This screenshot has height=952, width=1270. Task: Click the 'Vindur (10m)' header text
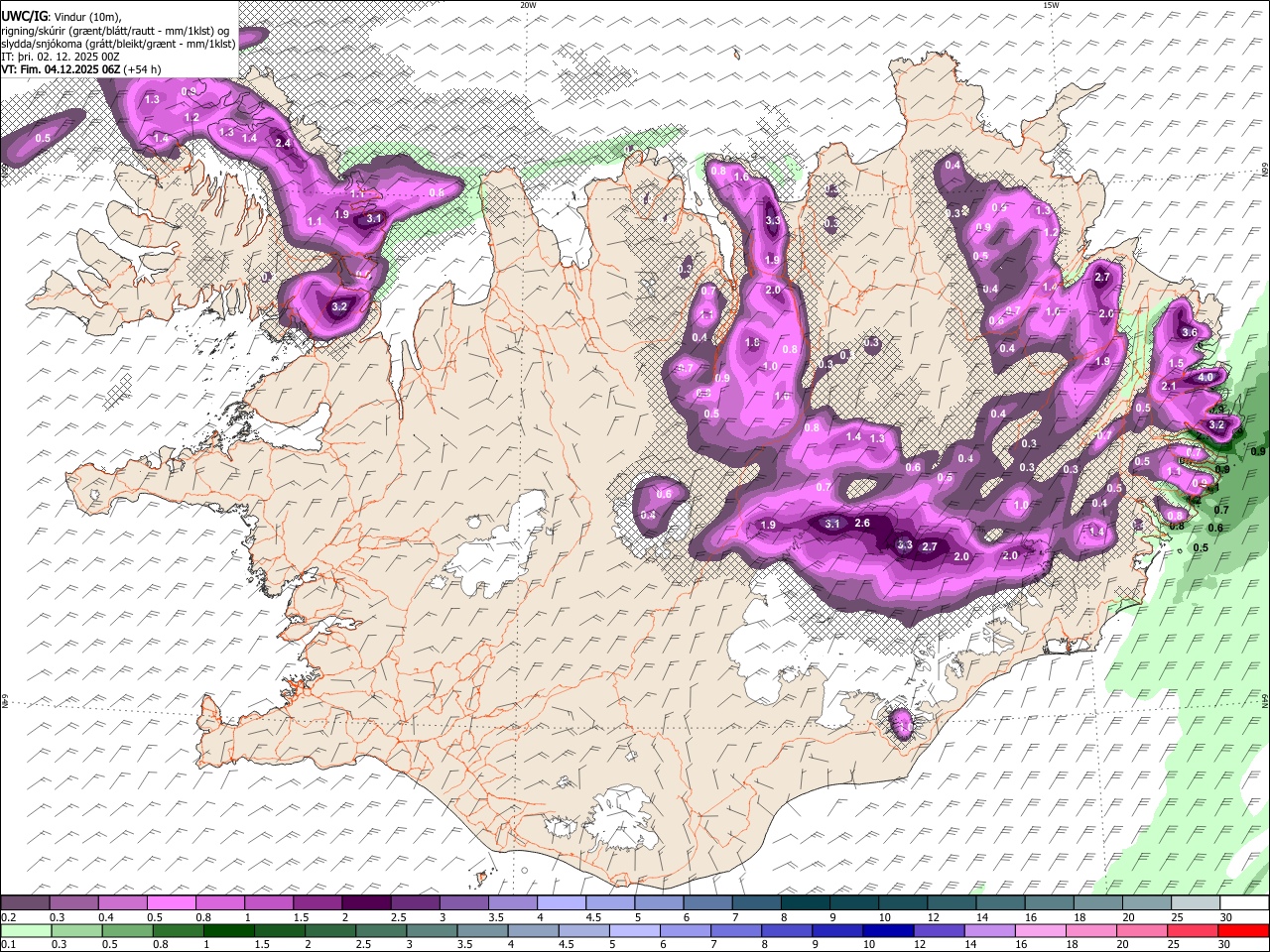click(87, 17)
